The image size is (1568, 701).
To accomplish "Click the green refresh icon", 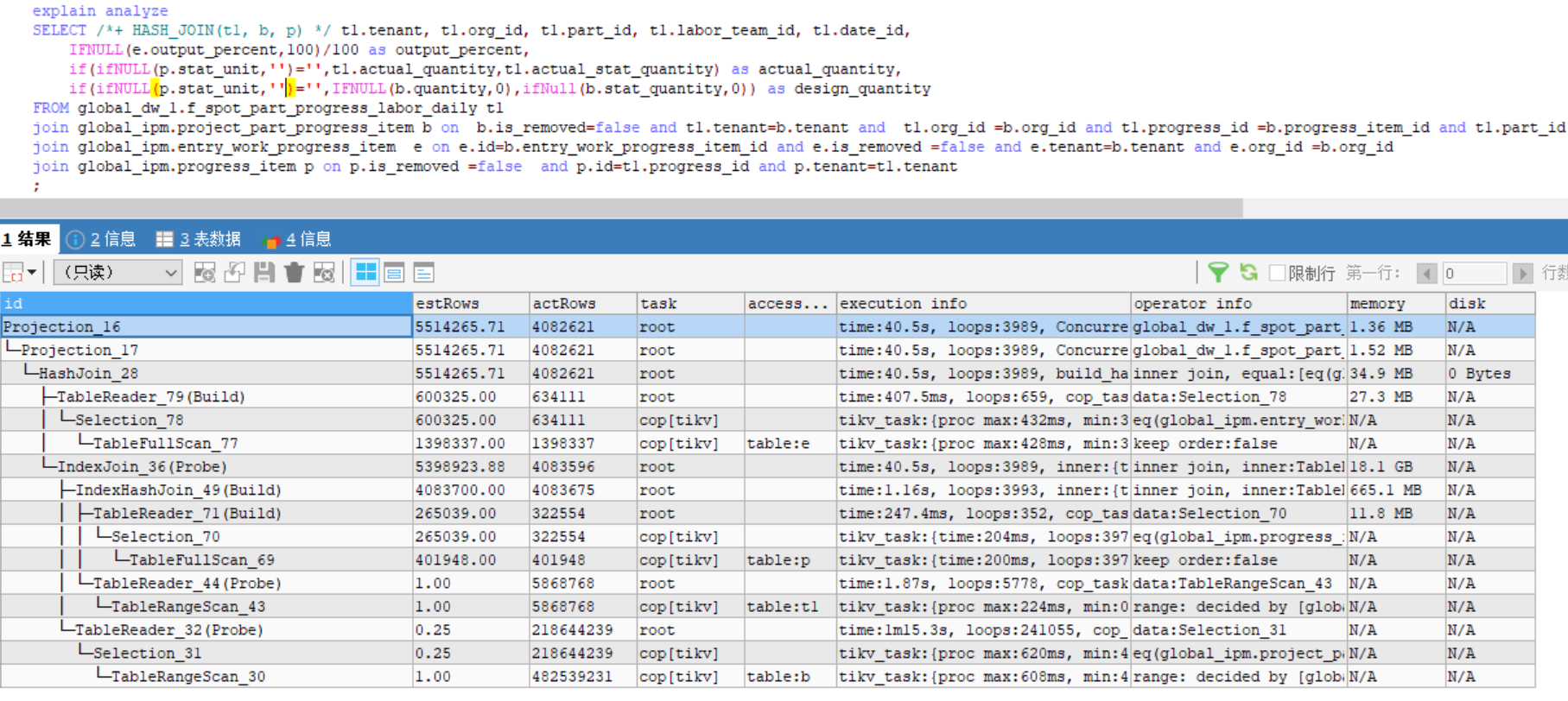I will 1248,273.
